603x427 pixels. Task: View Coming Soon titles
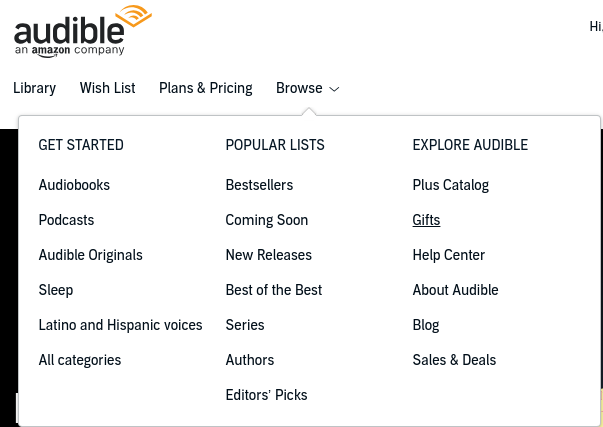[x=267, y=220]
